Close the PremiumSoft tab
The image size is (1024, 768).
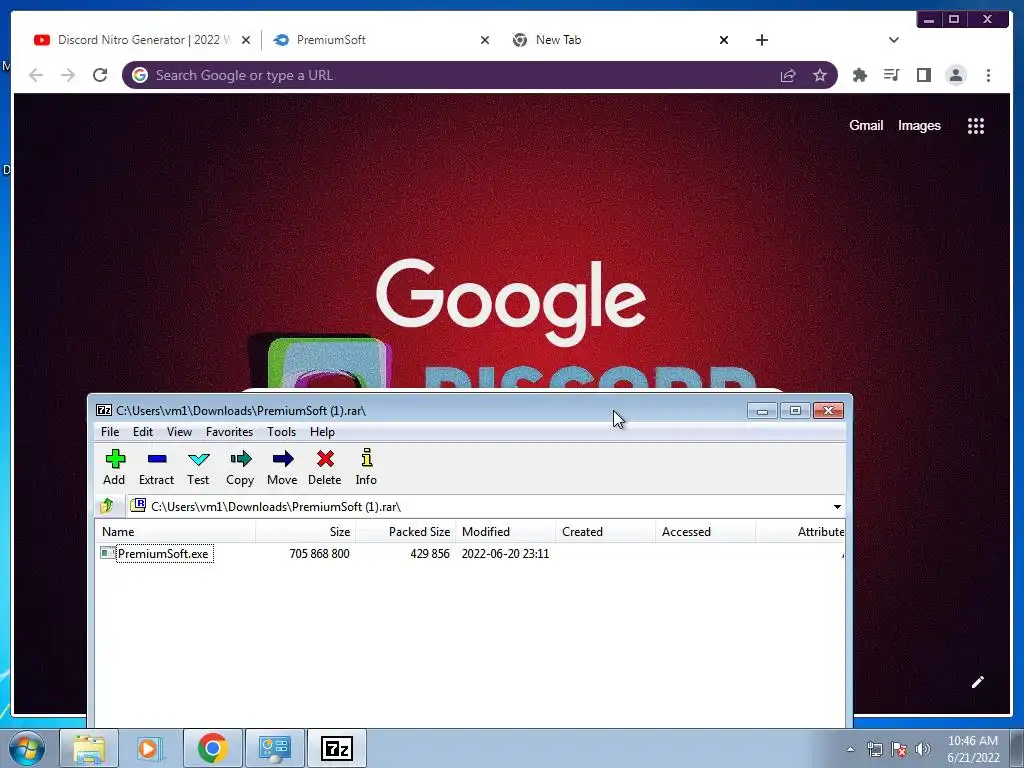pos(485,40)
